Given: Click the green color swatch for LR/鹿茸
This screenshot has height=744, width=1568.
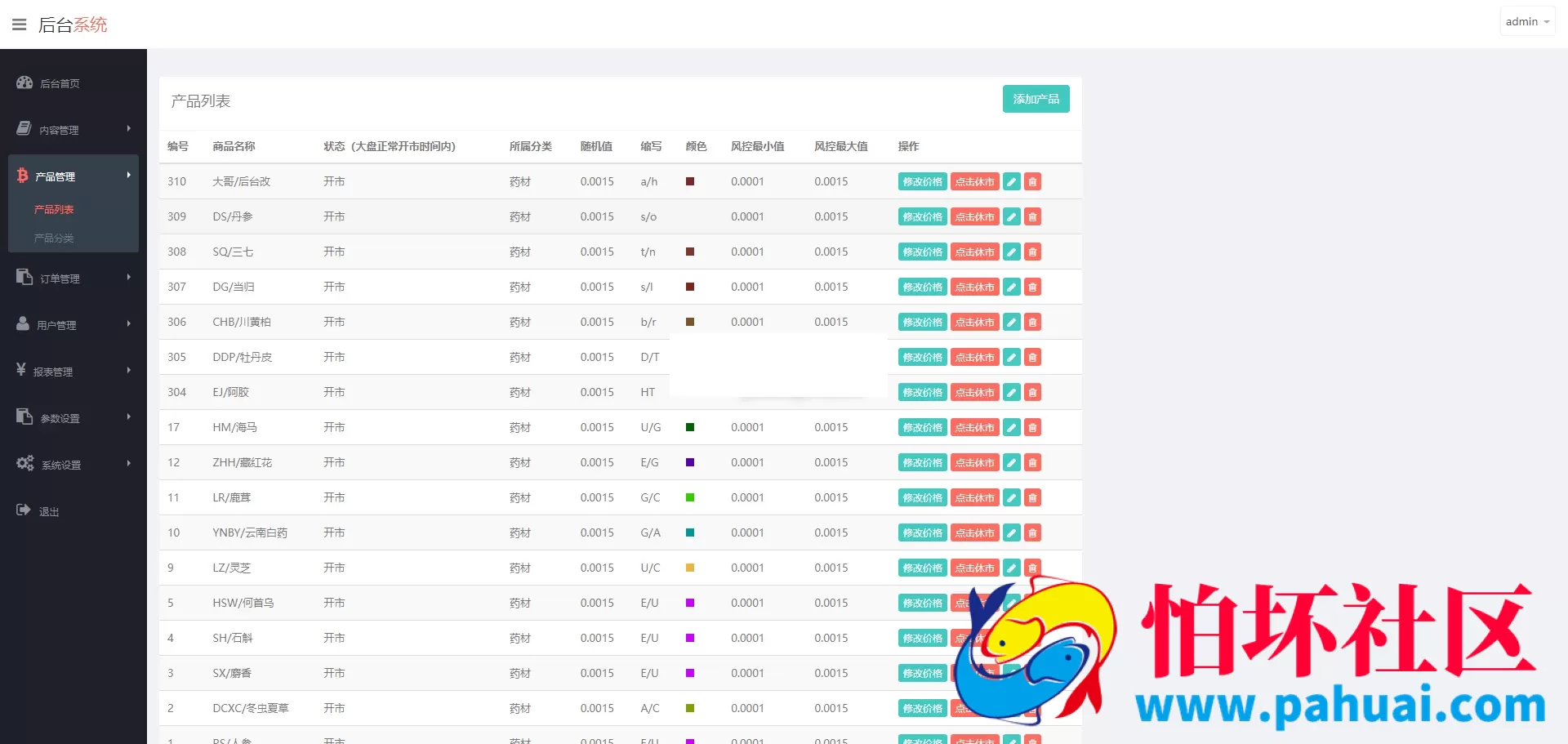Looking at the screenshot, I should tap(690, 497).
